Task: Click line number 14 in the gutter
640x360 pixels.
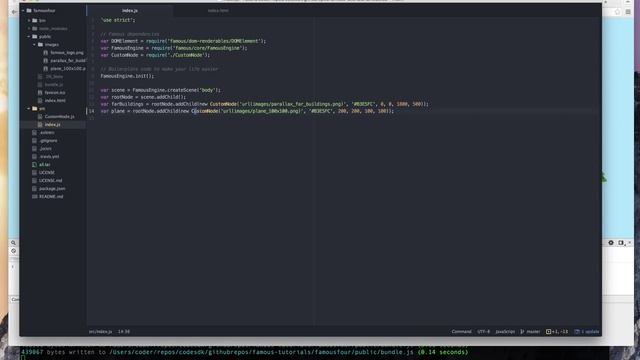Action: click(x=91, y=111)
